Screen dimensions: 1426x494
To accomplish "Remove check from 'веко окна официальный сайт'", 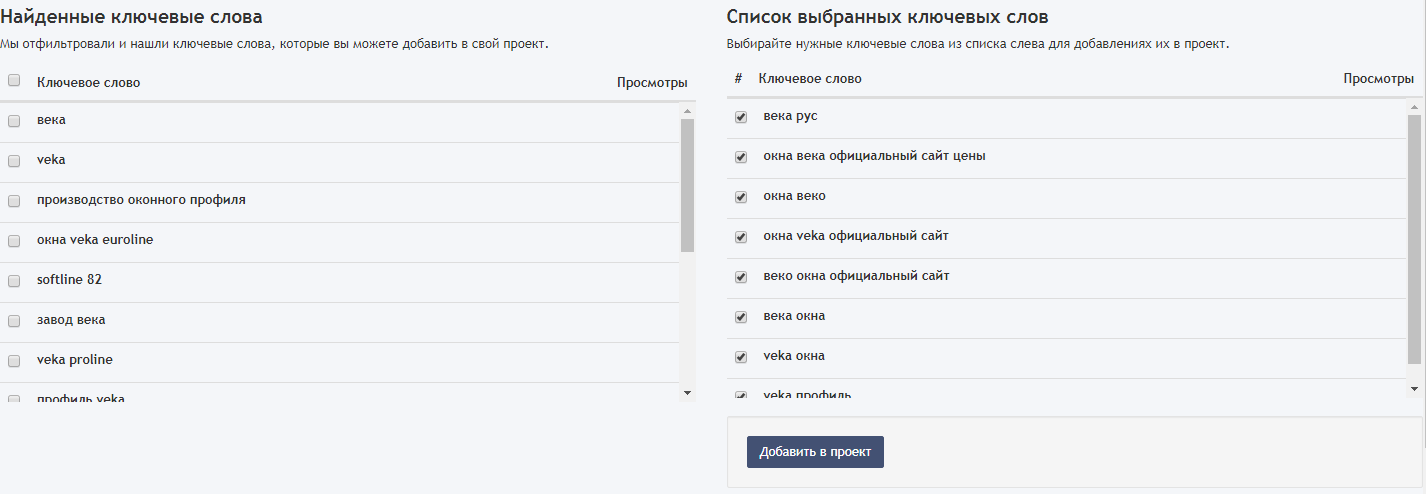I will (741, 277).
